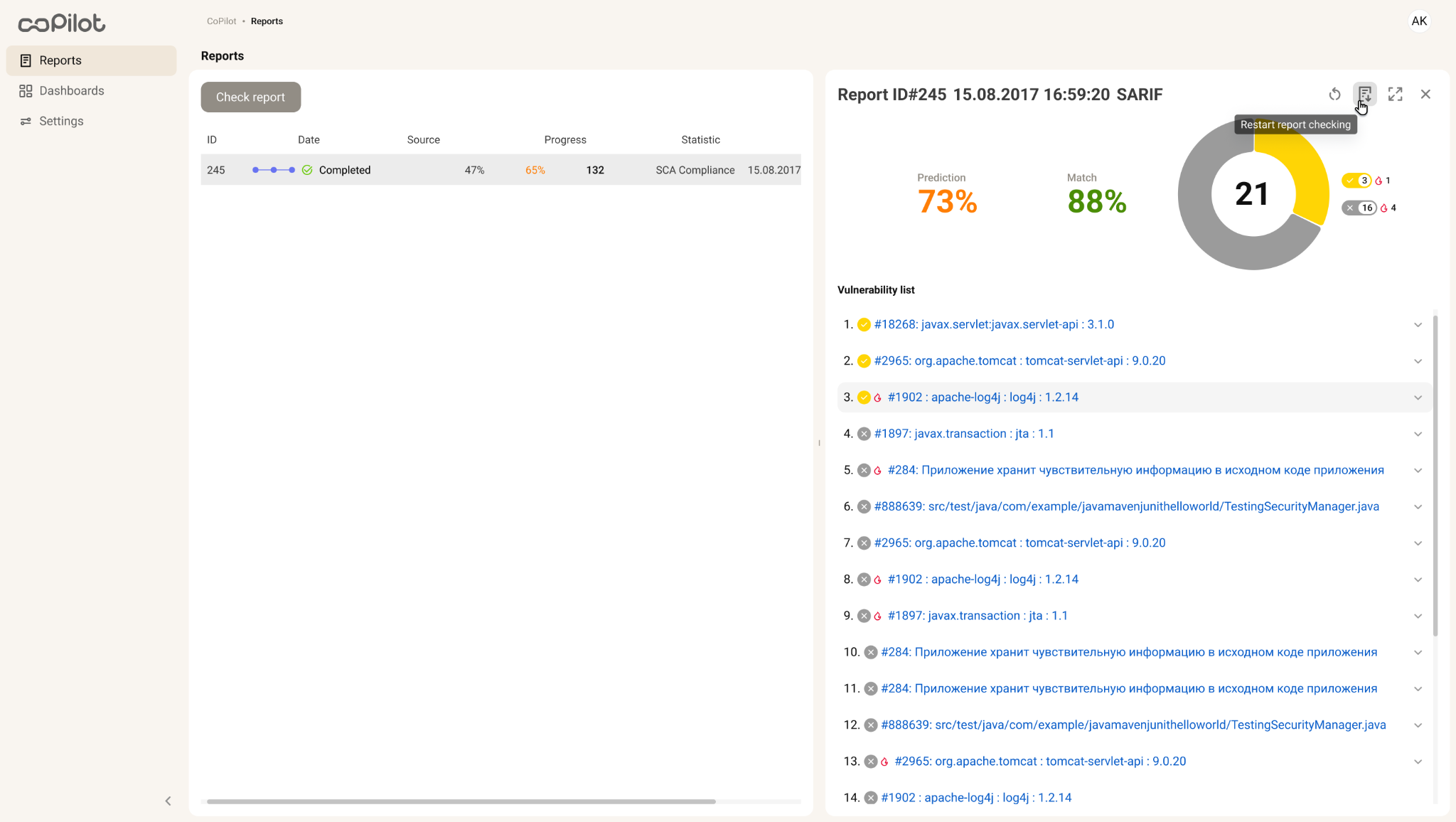Click the CoPilot breadcrumb link
The image size is (1456, 822).
[x=221, y=21]
